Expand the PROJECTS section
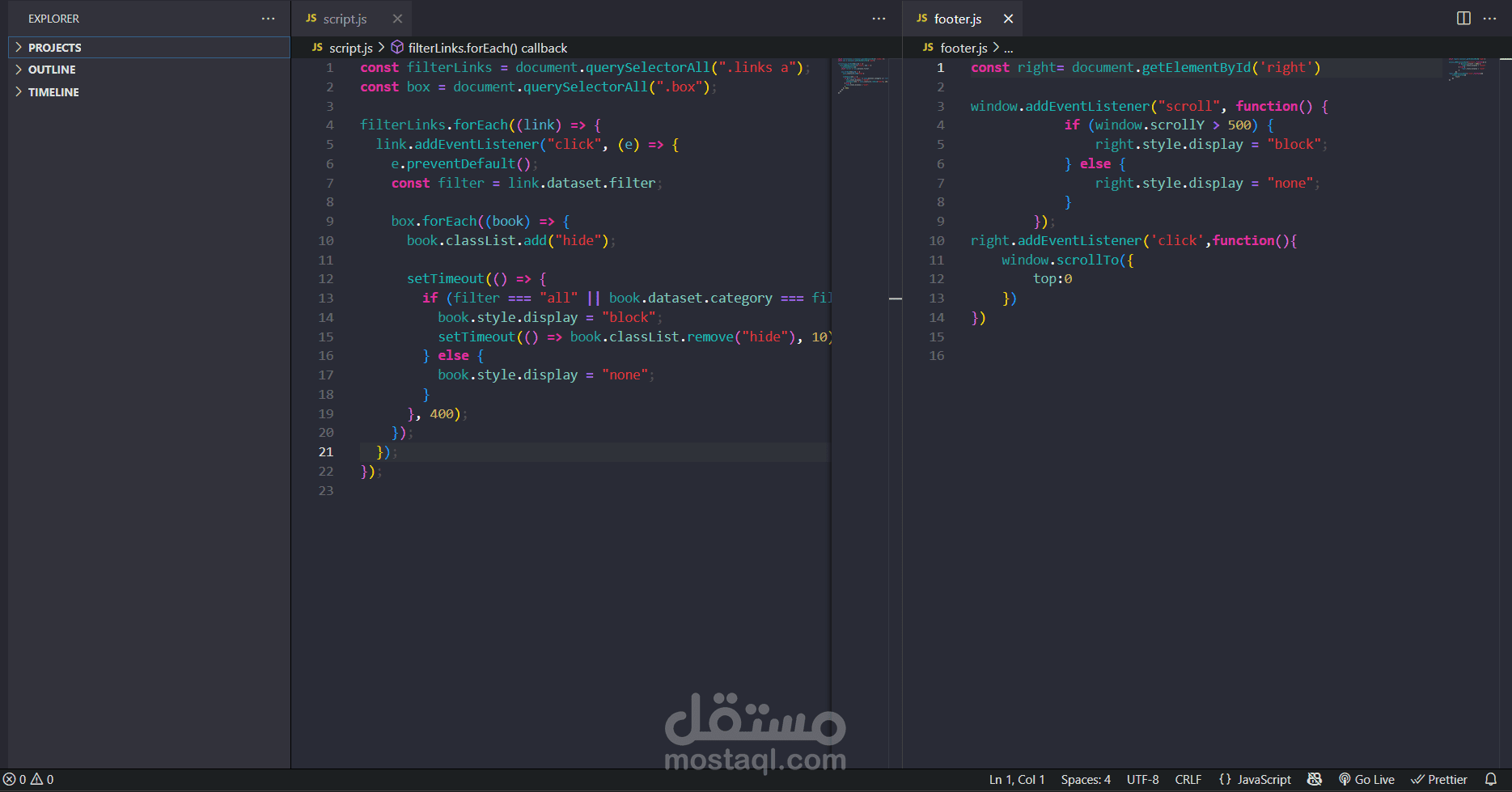This screenshot has height=792, width=1512. tap(54, 48)
